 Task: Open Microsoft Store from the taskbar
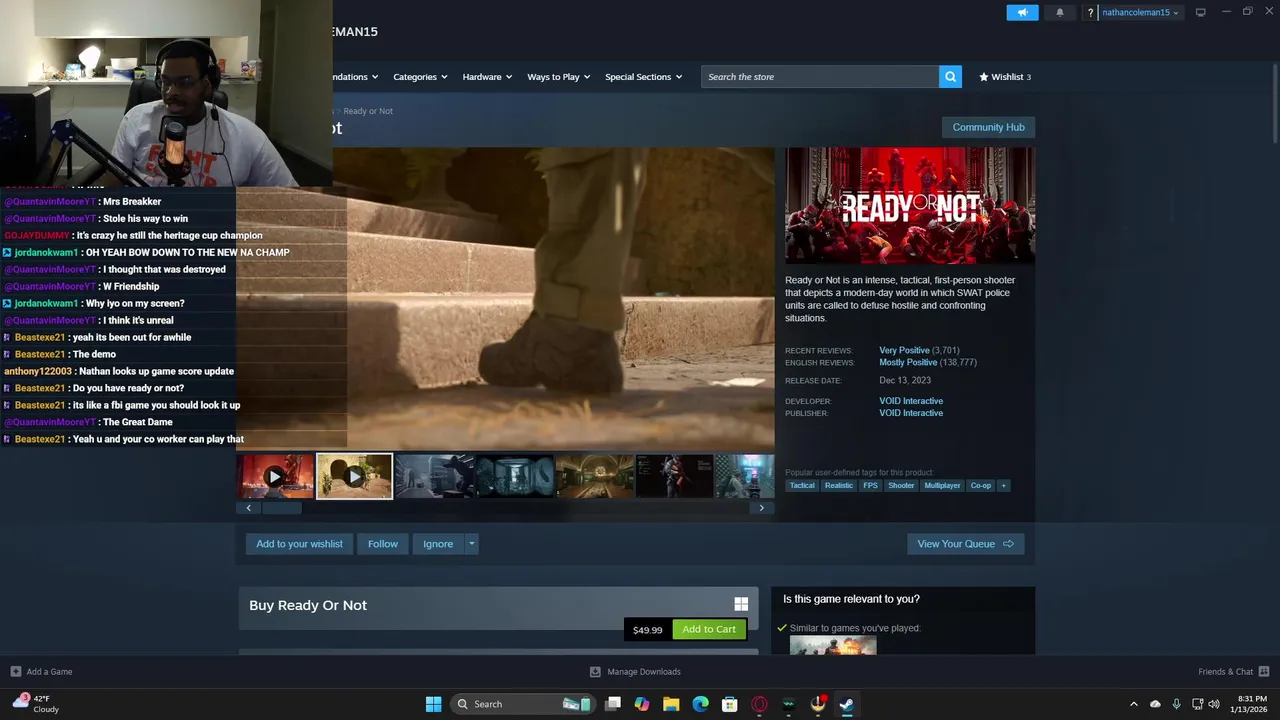click(730, 704)
